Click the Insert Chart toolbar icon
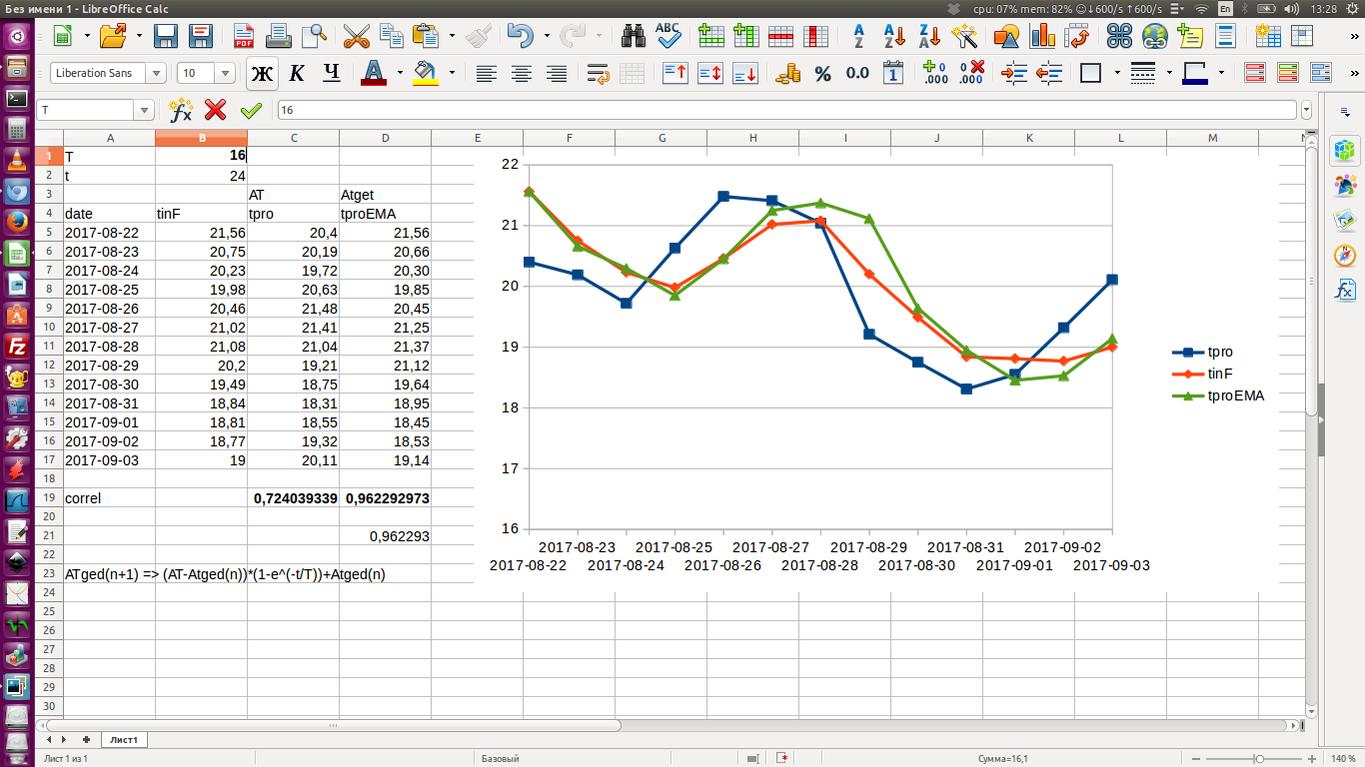This screenshot has height=767, width=1365. 1042,37
